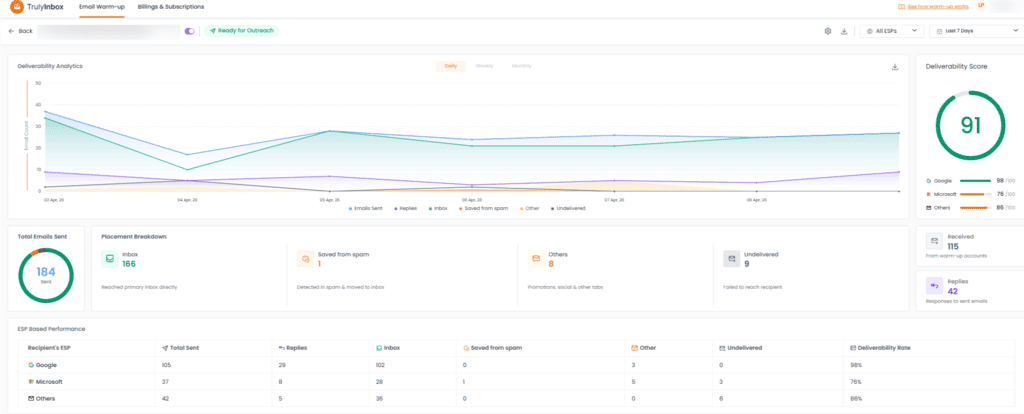Open 'See how warm-up works' link
1024x414 pixels.
pos(938,7)
